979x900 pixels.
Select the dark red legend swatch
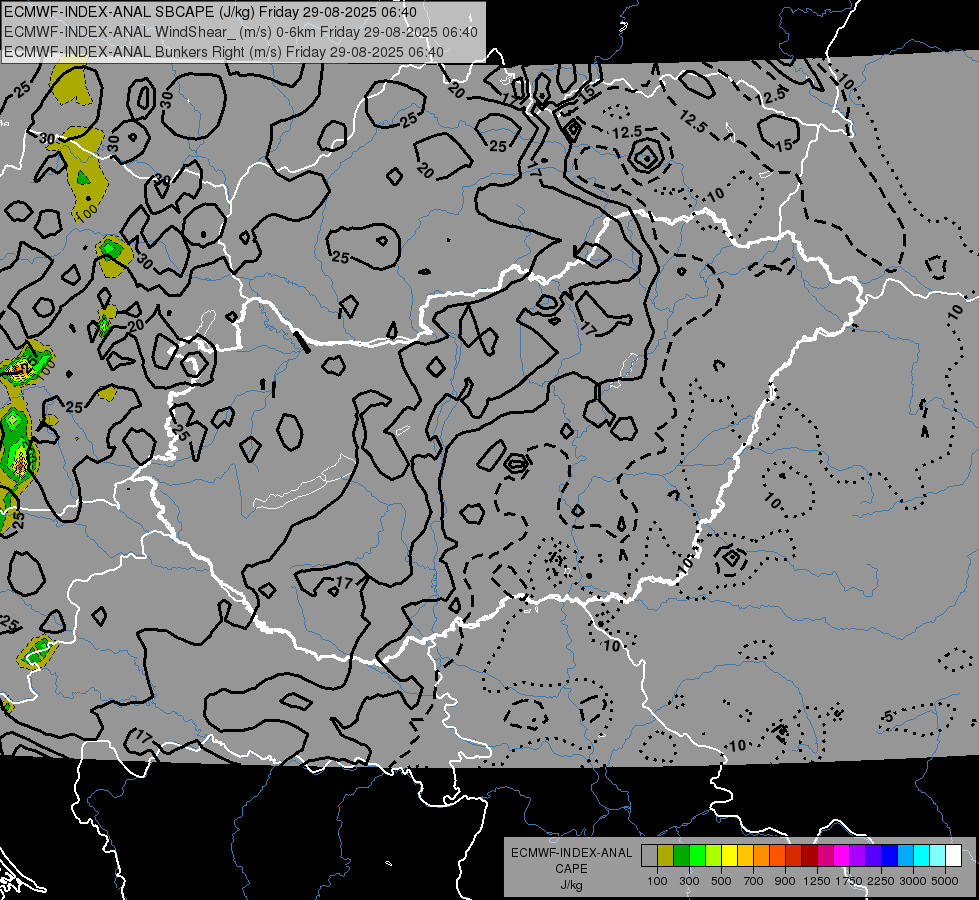809,856
